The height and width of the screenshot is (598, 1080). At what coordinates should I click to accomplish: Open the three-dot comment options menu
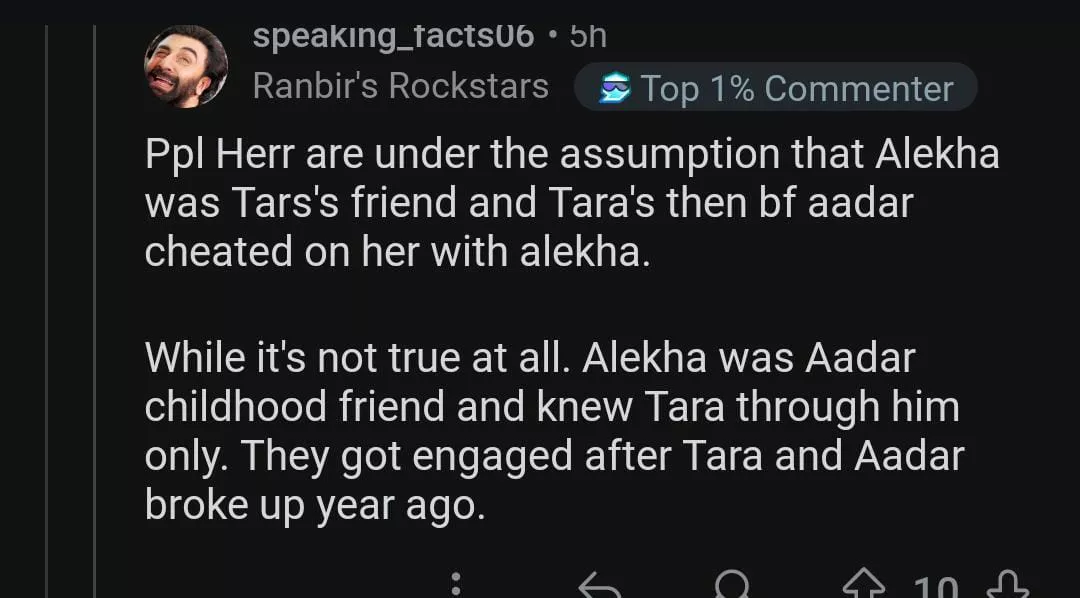pos(456,584)
